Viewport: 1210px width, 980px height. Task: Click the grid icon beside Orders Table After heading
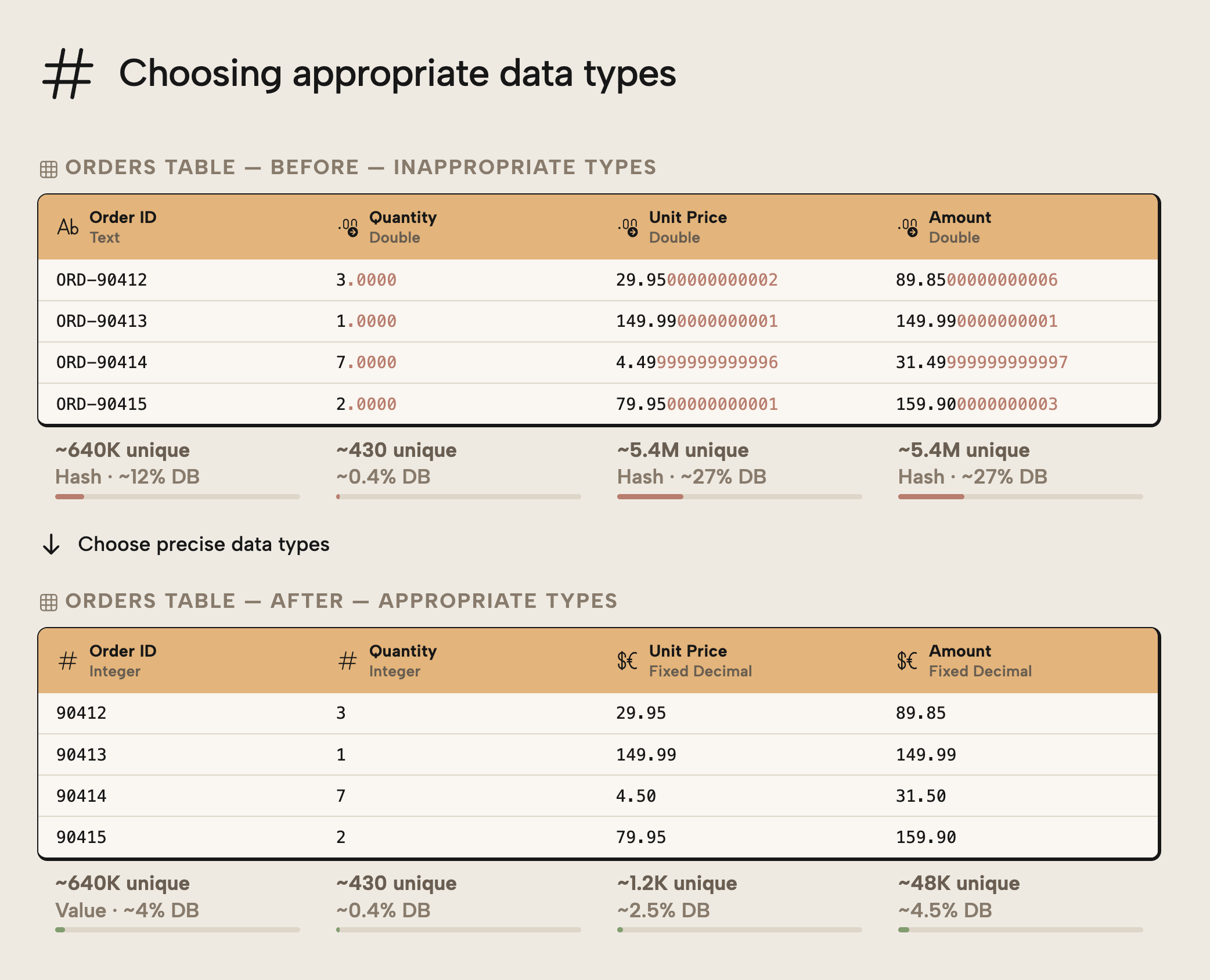point(49,600)
